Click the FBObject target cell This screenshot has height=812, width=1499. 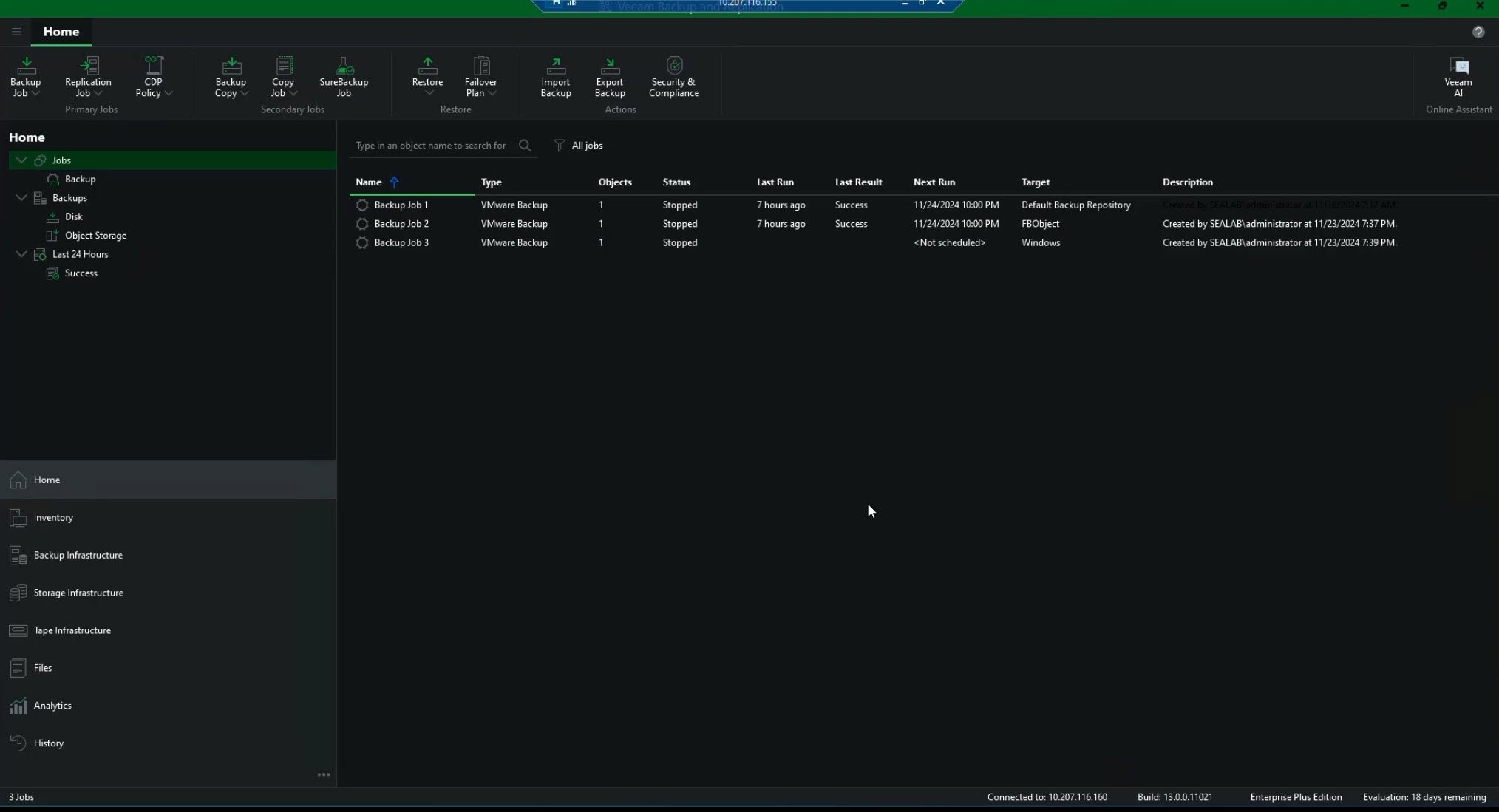[1040, 224]
